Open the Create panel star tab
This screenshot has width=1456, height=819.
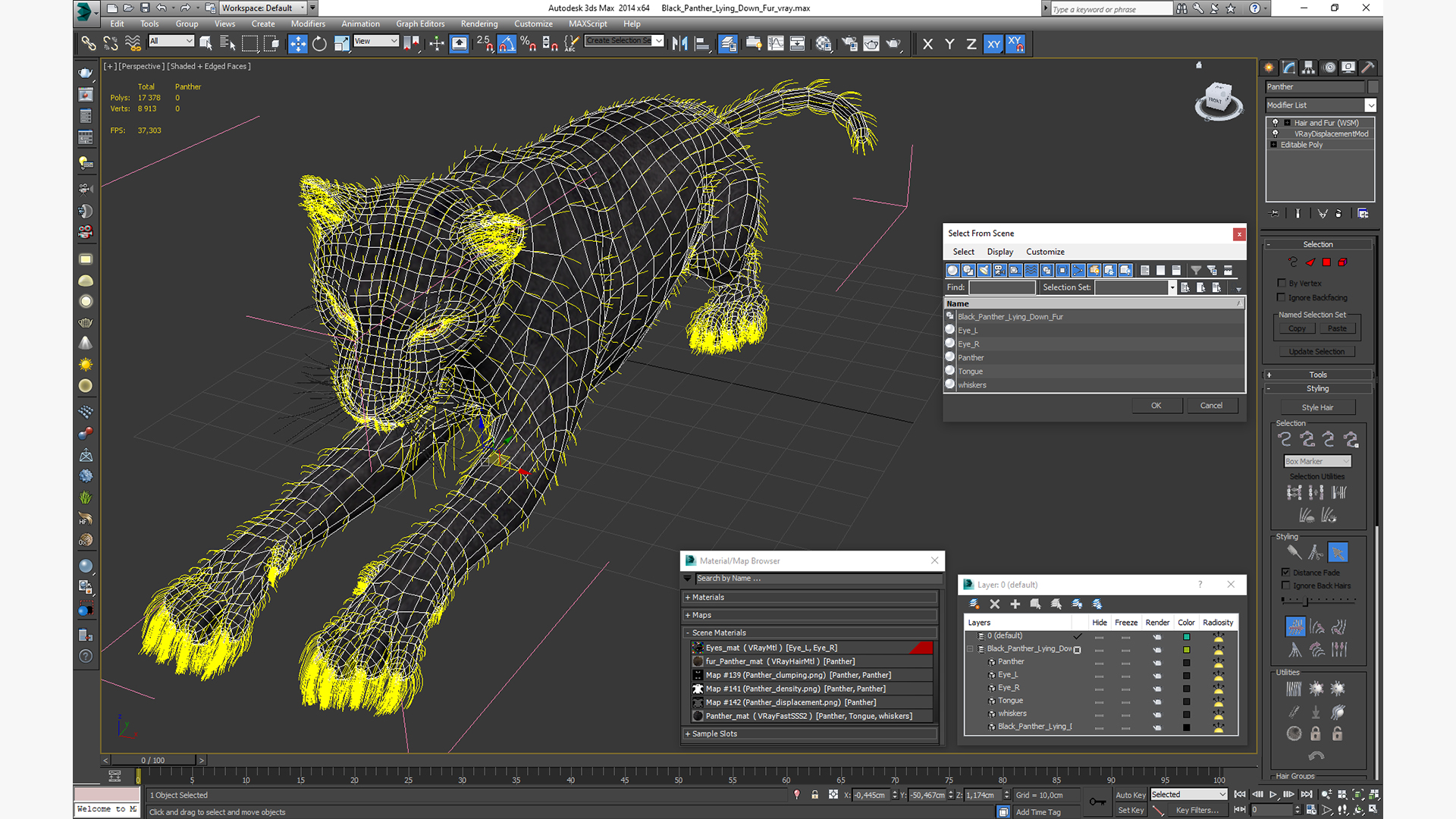(1269, 67)
